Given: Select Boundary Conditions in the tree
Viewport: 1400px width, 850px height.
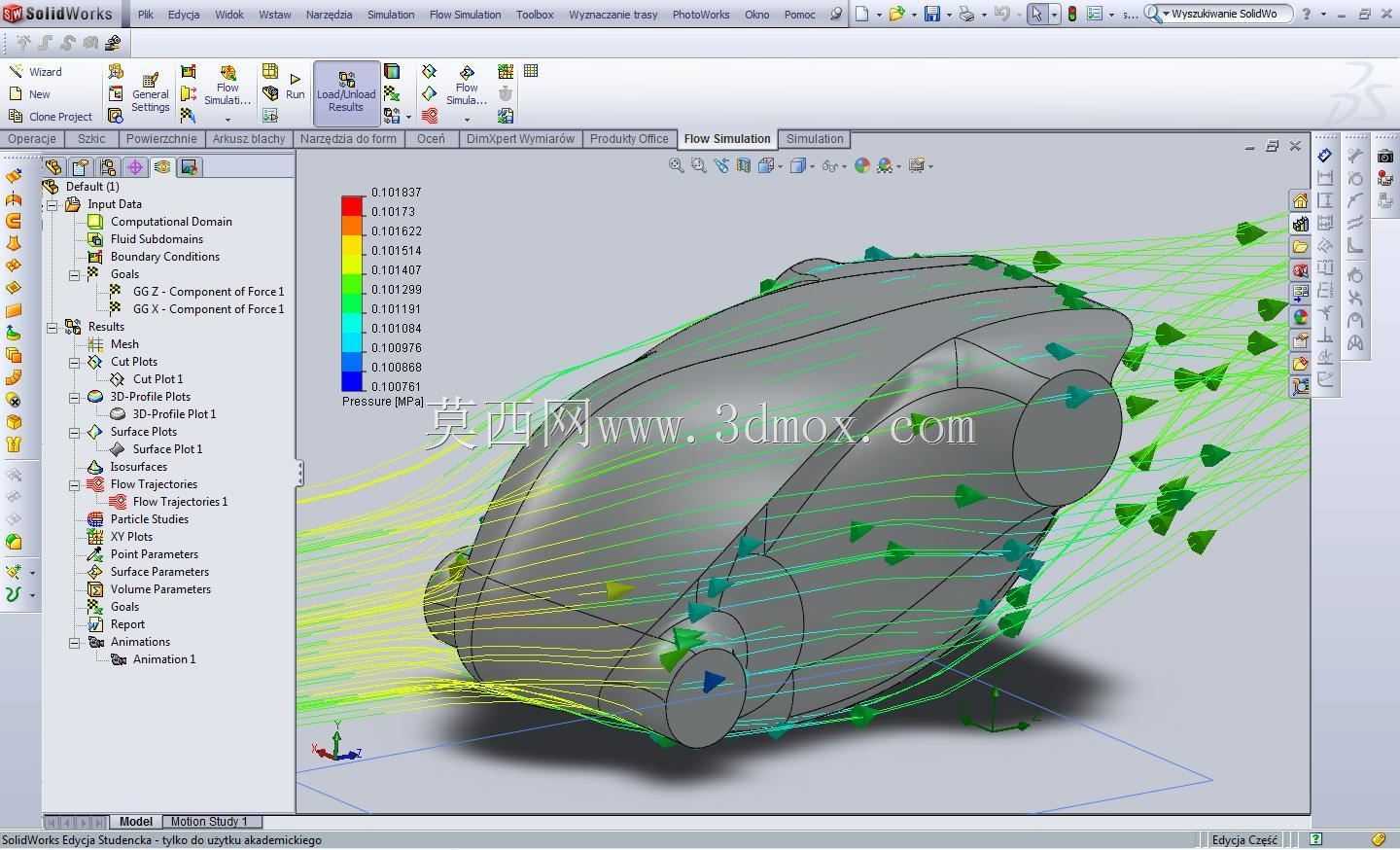Looking at the screenshot, I should pyautogui.click(x=164, y=257).
